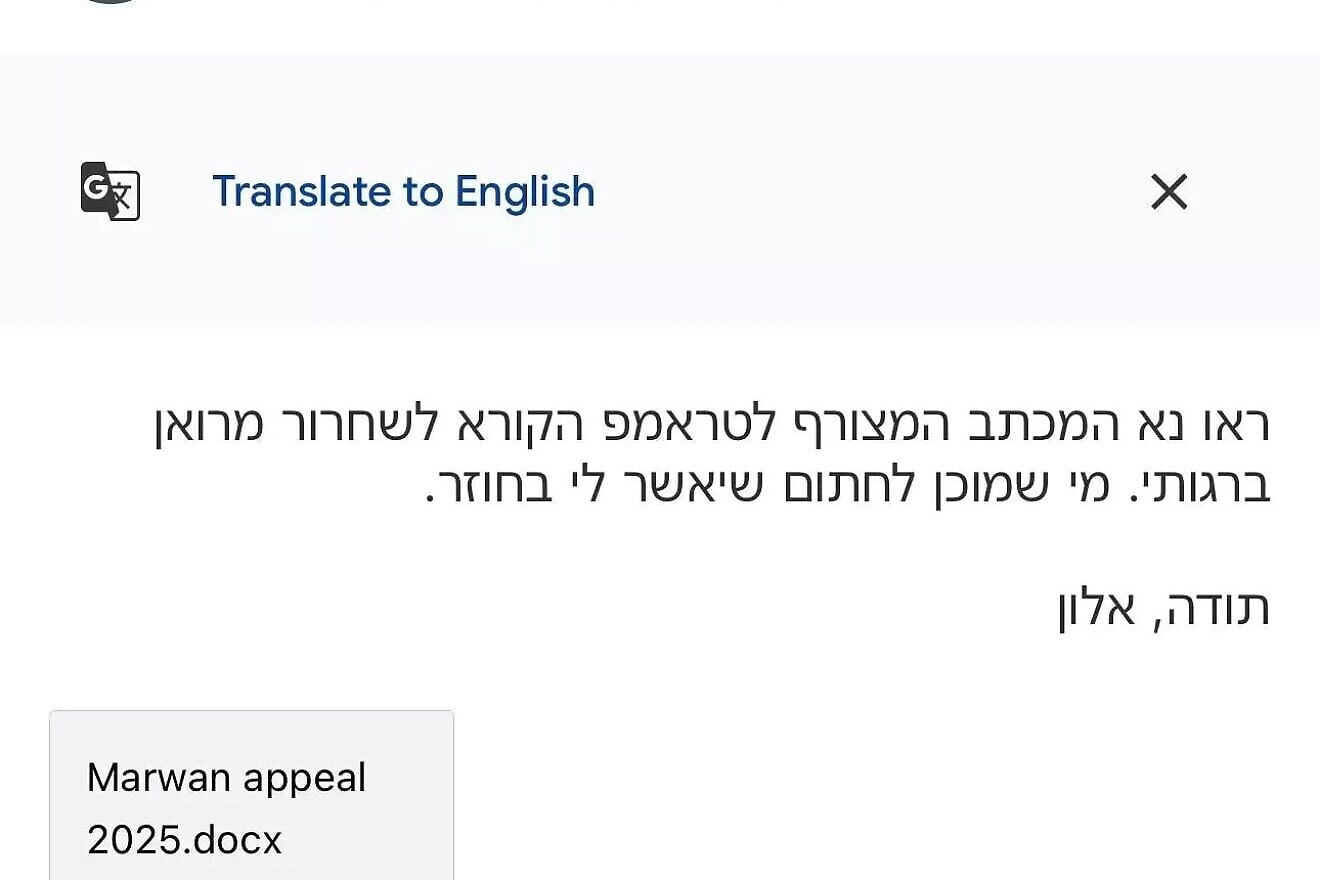Click the '2025.docx' text on the attachment
1320x880 pixels.
coord(185,840)
